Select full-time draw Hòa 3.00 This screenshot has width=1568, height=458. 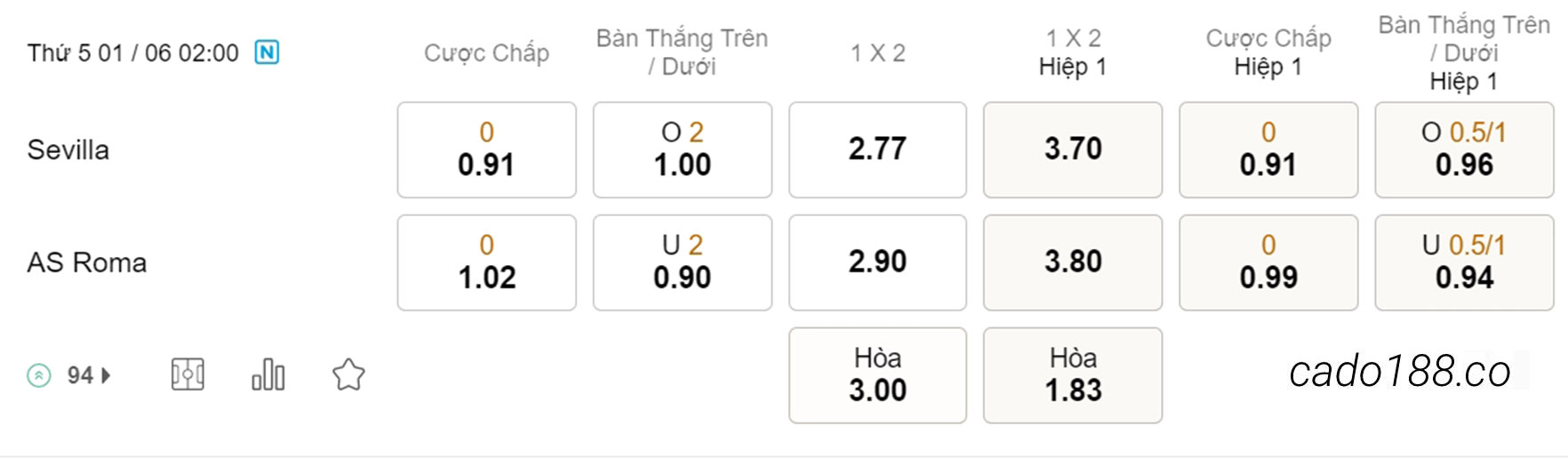877,375
